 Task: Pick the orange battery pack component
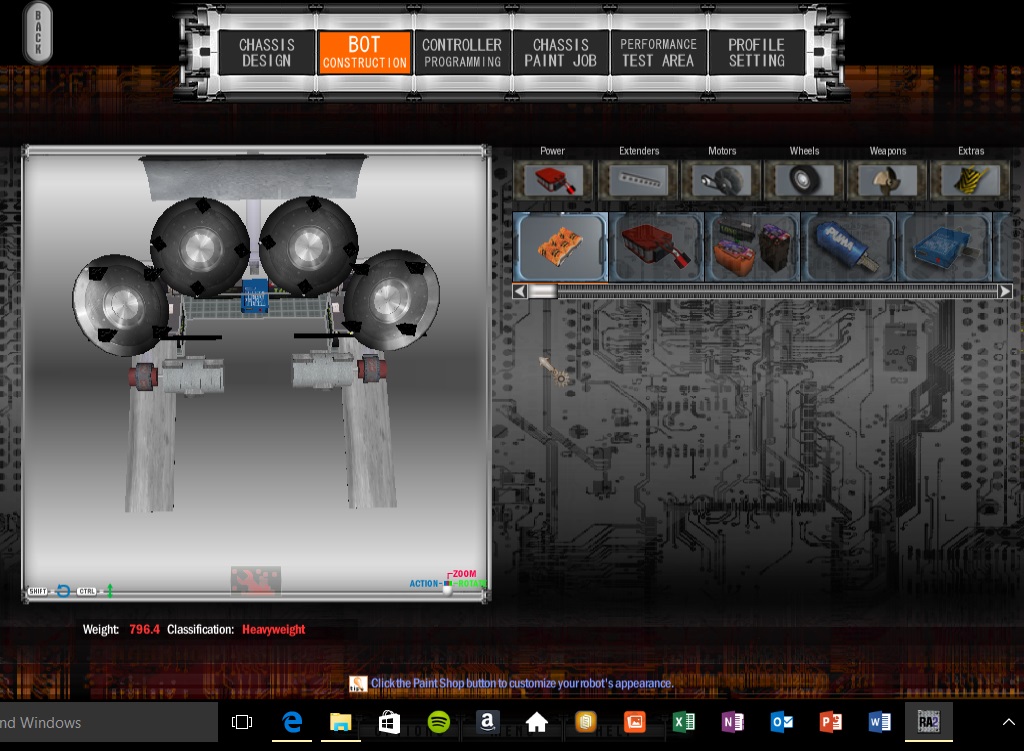(x=560, y=247)
